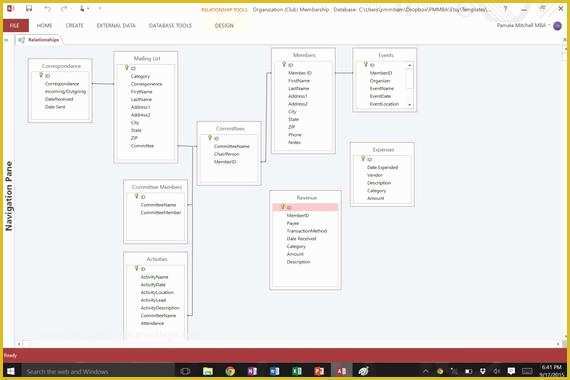Click the Dropbox icon in system tray

pos(482,371)
